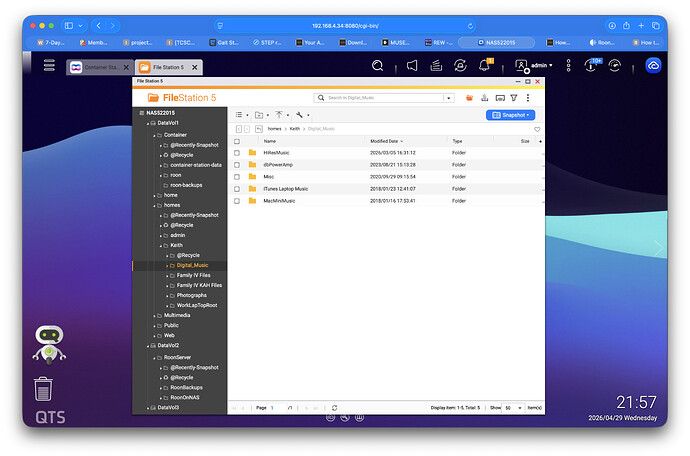
Task: Open the create folder dropdown
Action: click(261, 115)
